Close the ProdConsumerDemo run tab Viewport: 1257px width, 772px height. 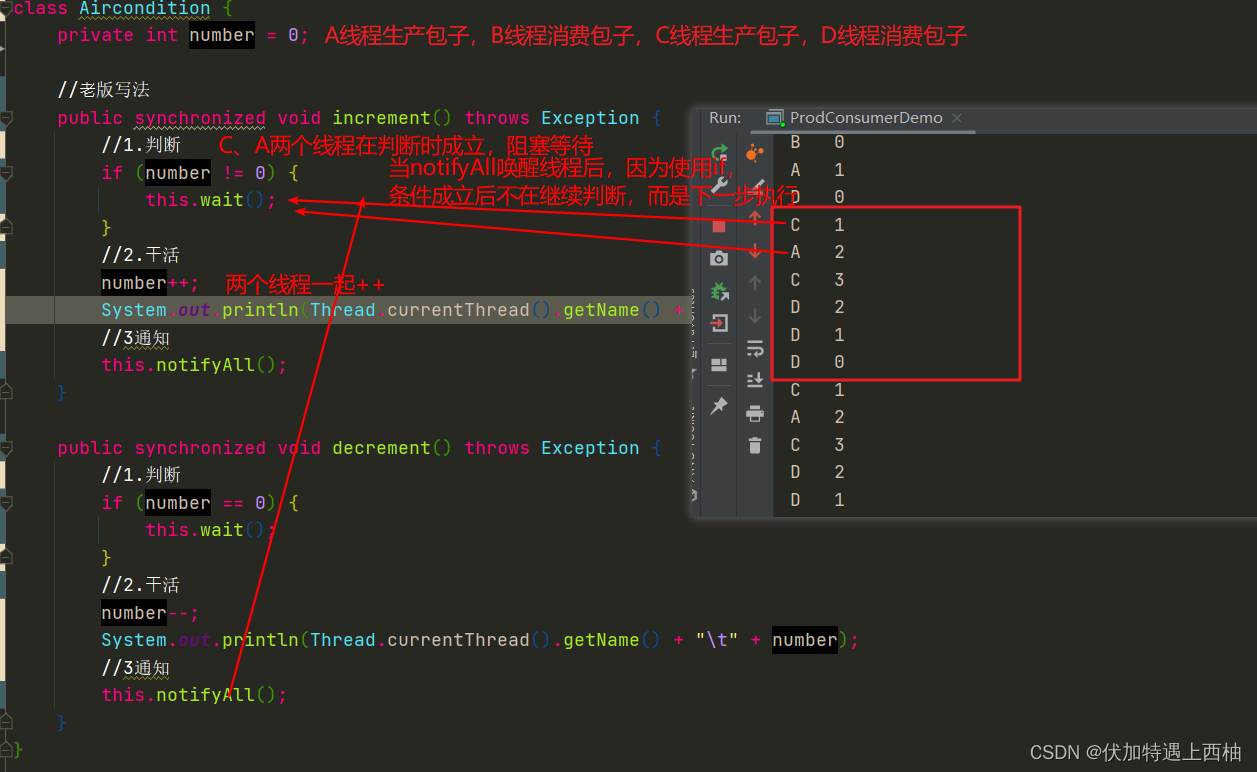tap(957, 118)
